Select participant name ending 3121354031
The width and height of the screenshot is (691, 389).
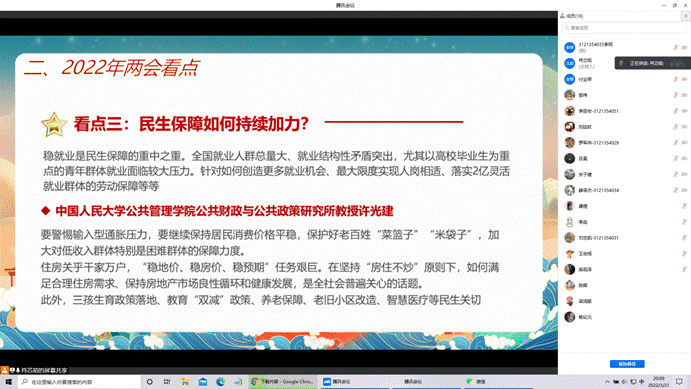pyautogui.click(x=598, y=238)
